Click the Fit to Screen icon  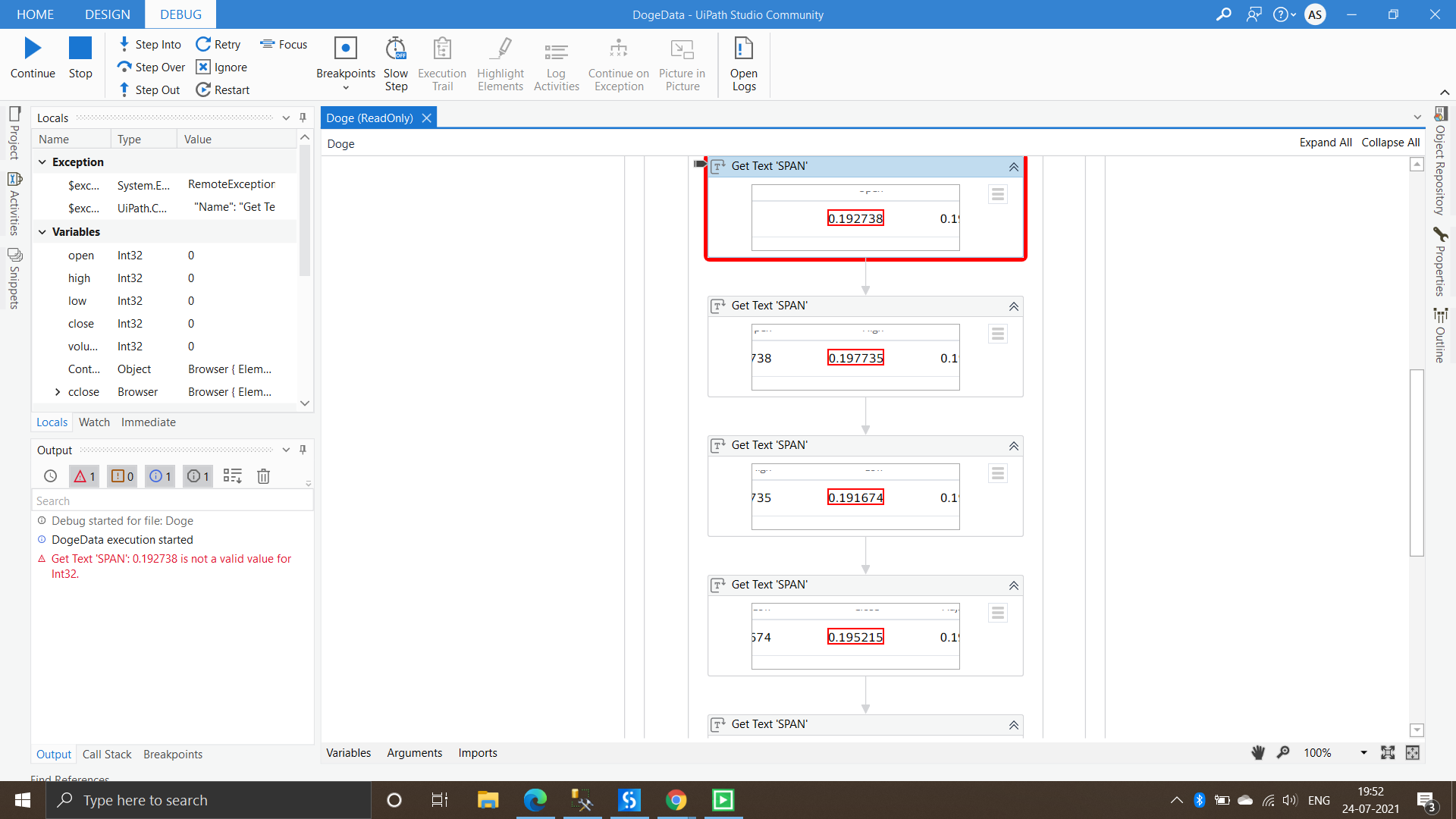click(1388, 753)
